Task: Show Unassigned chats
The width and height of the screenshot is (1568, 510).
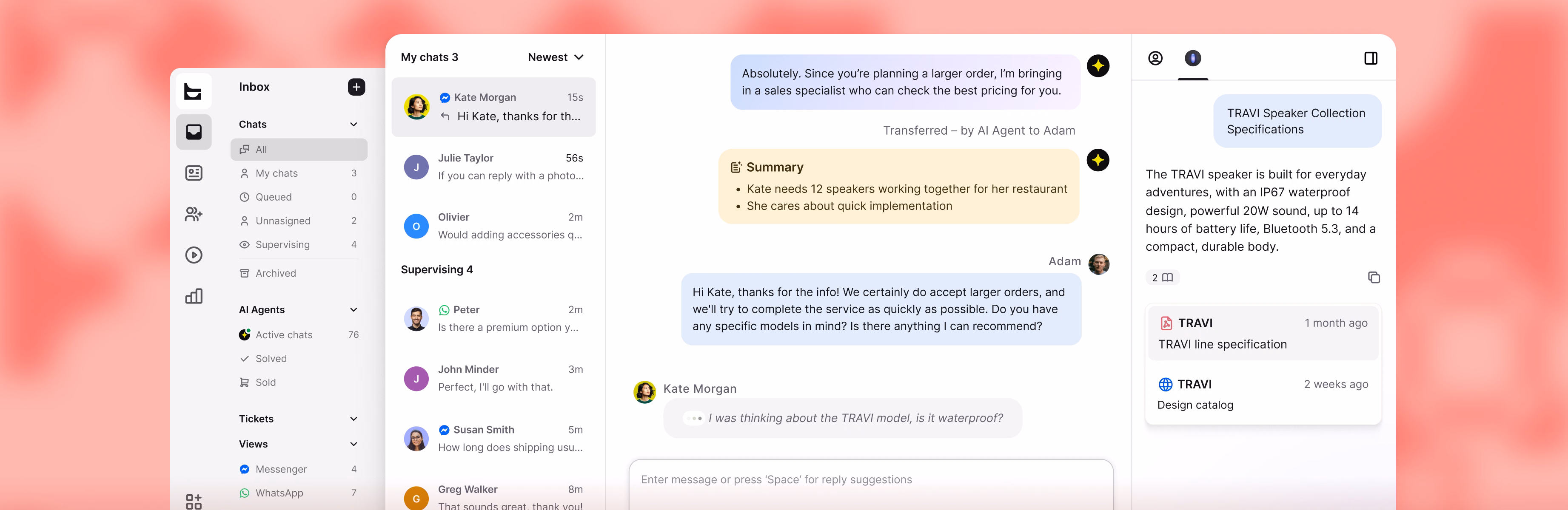Action: 299,221
